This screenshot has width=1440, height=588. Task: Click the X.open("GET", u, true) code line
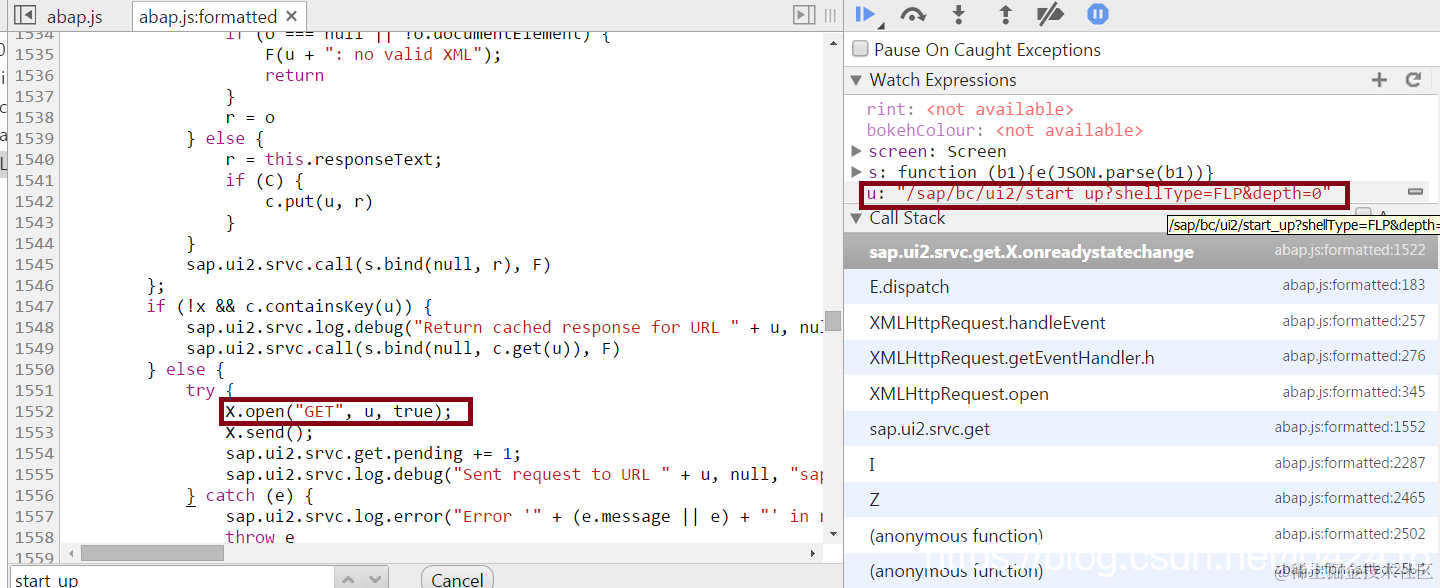[x=338, y=411]
